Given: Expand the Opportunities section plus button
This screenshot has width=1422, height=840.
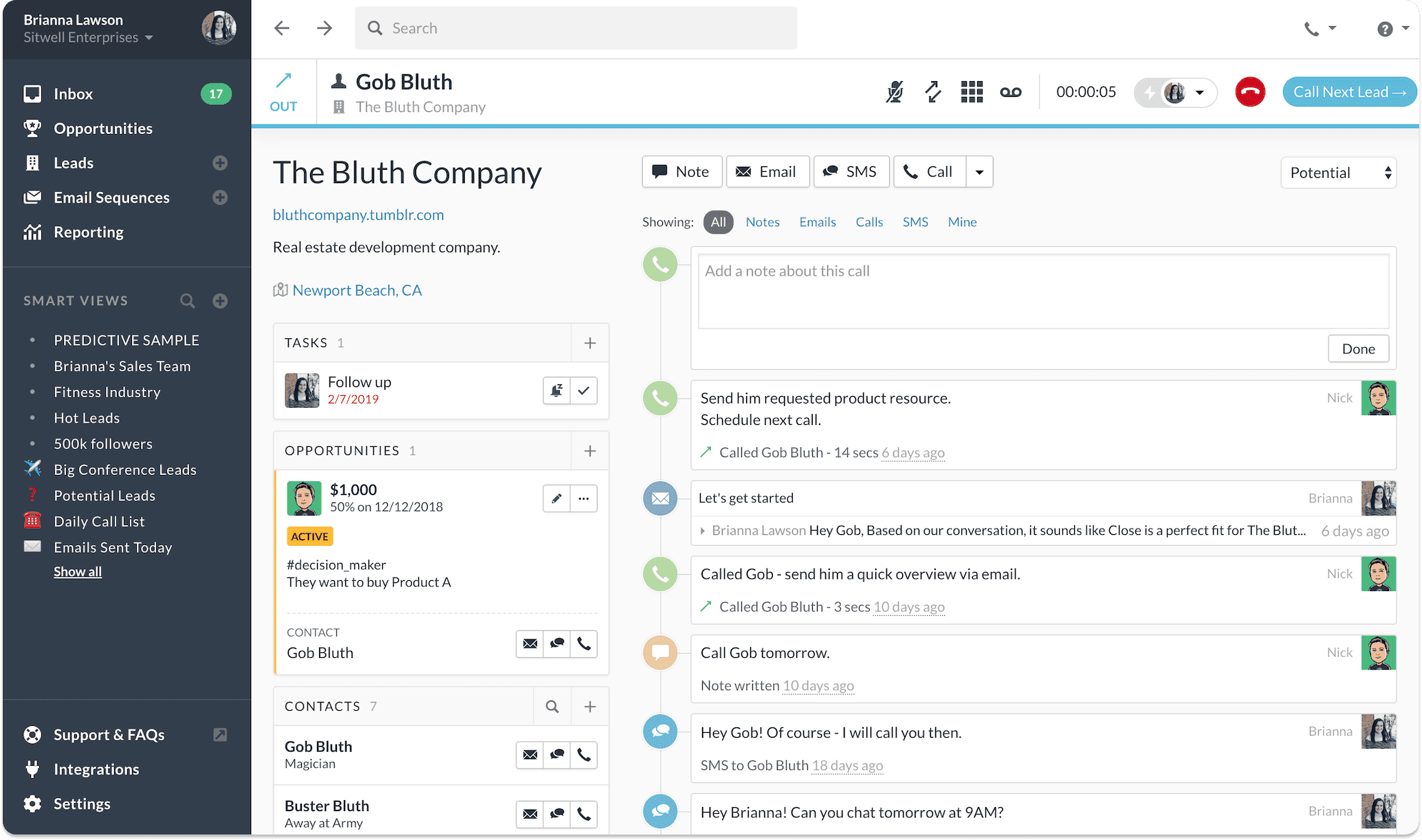Looking at the screenshot, I should pos(590,451).
